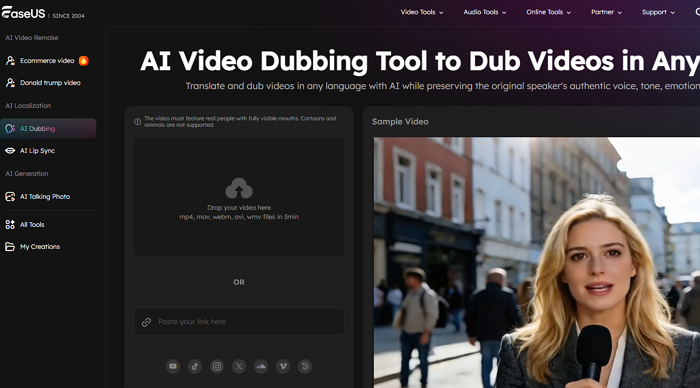This screenshot has height=388, width=700.
Task: Open the Video Tools dropdown menu
Action: (x=422, y=12)
